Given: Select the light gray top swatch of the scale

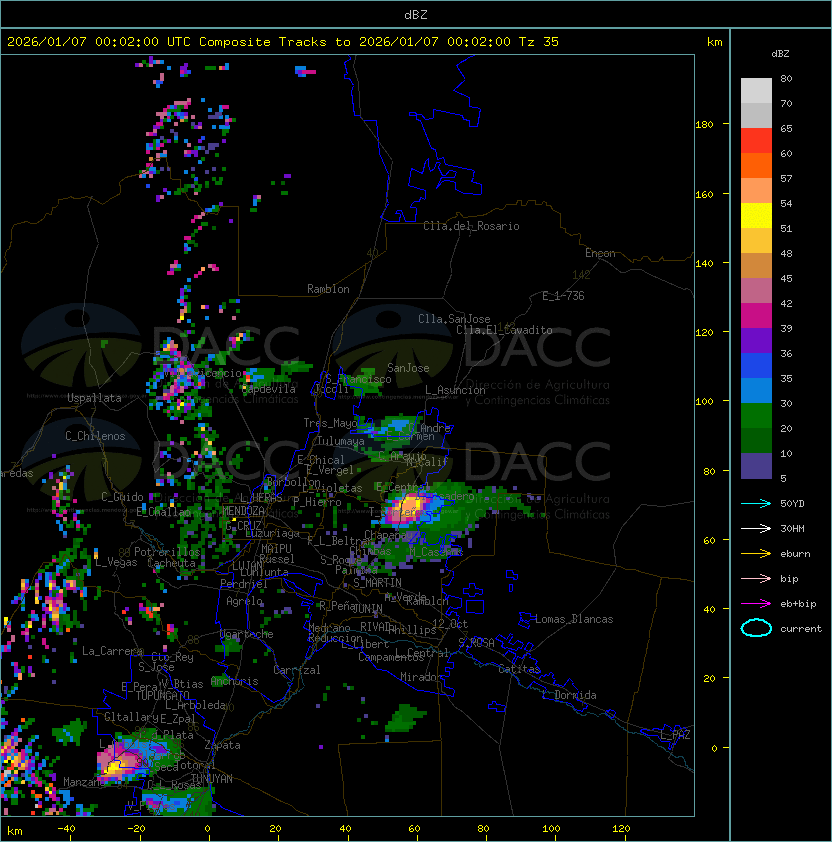Looking at the screenshot, I should 756,91.
